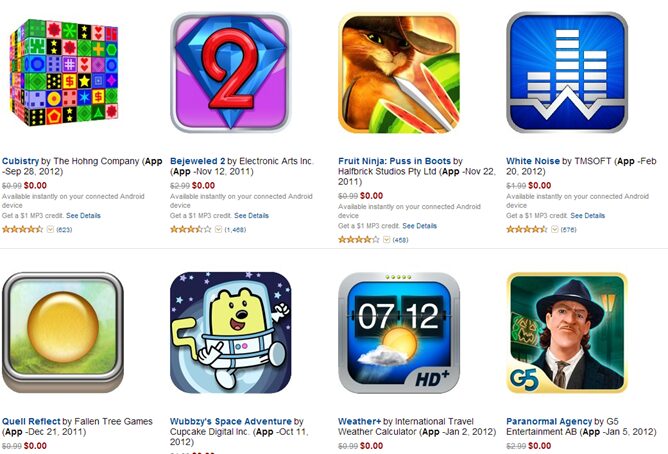
Task: Expand the White Noise rating dropdown arrow
Action: point(555,230)
